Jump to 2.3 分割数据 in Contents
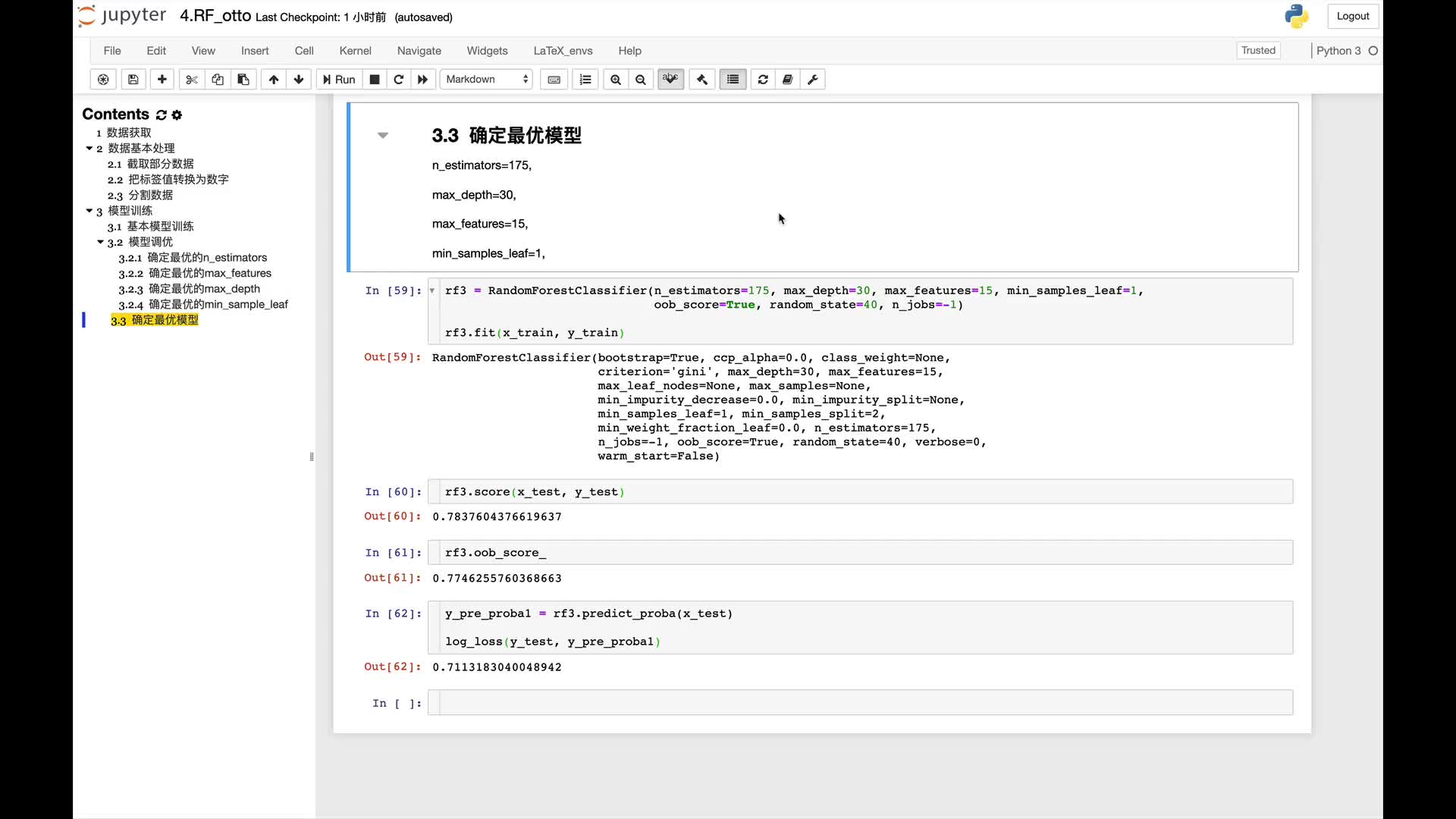The width and height of the screenshot is (1456, 819). tap(140, 195)
